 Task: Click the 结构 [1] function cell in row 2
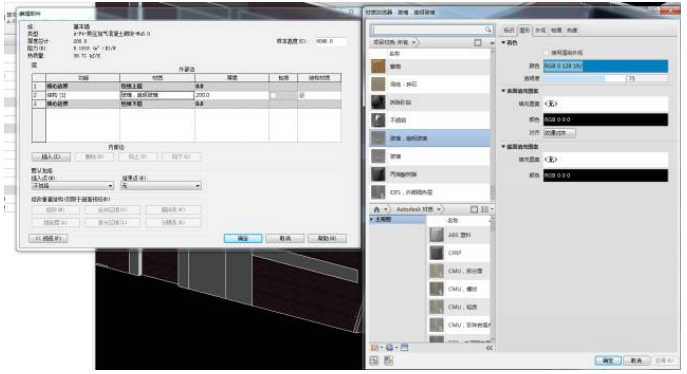(82, 95)
